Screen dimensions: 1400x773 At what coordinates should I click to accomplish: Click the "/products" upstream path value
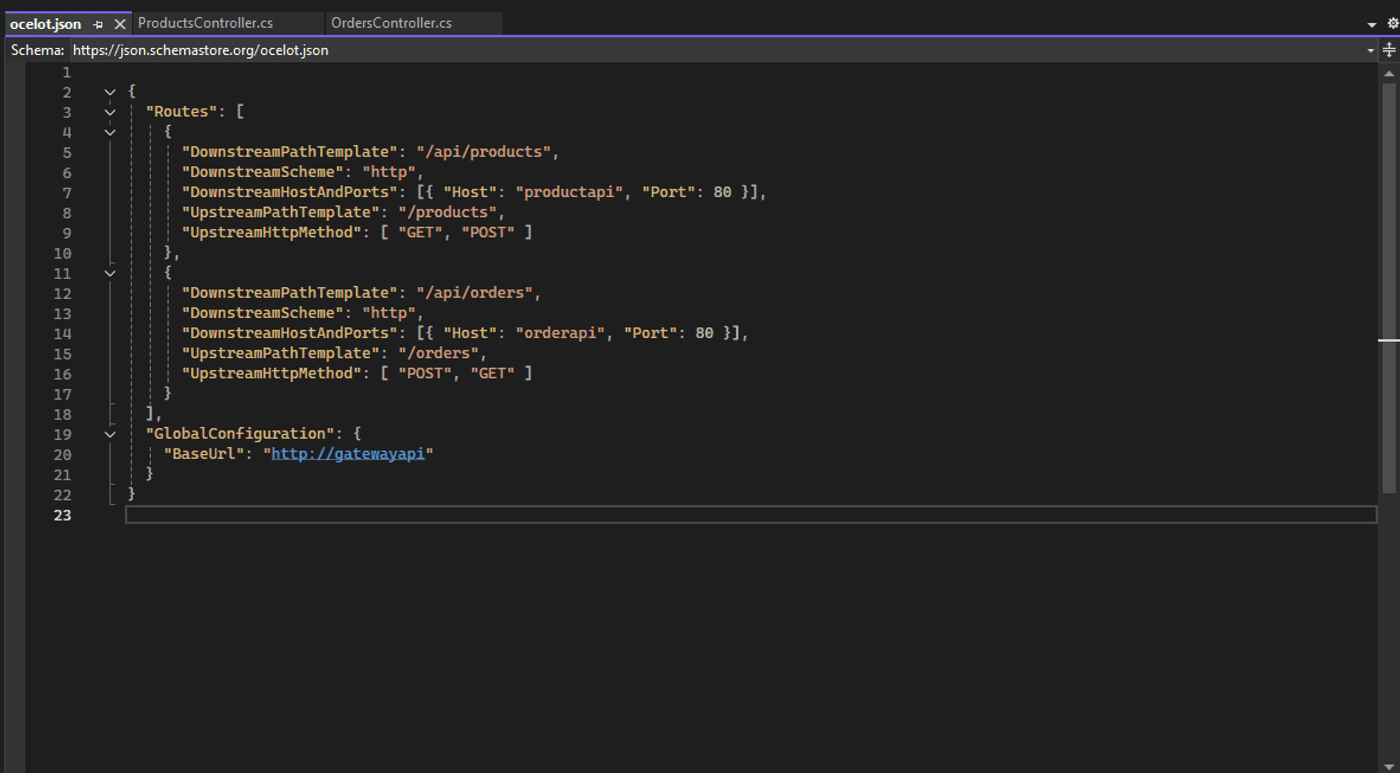tap(447, 212)
